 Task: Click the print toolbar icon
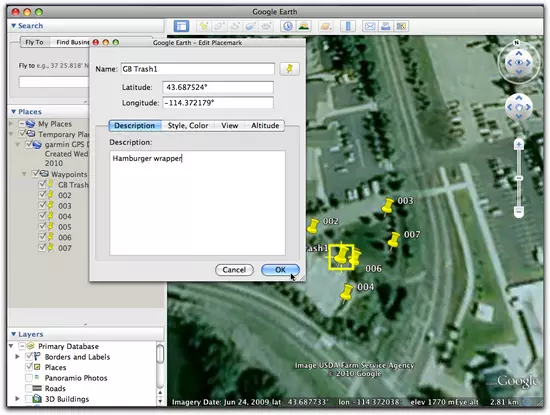click(385, 26)
